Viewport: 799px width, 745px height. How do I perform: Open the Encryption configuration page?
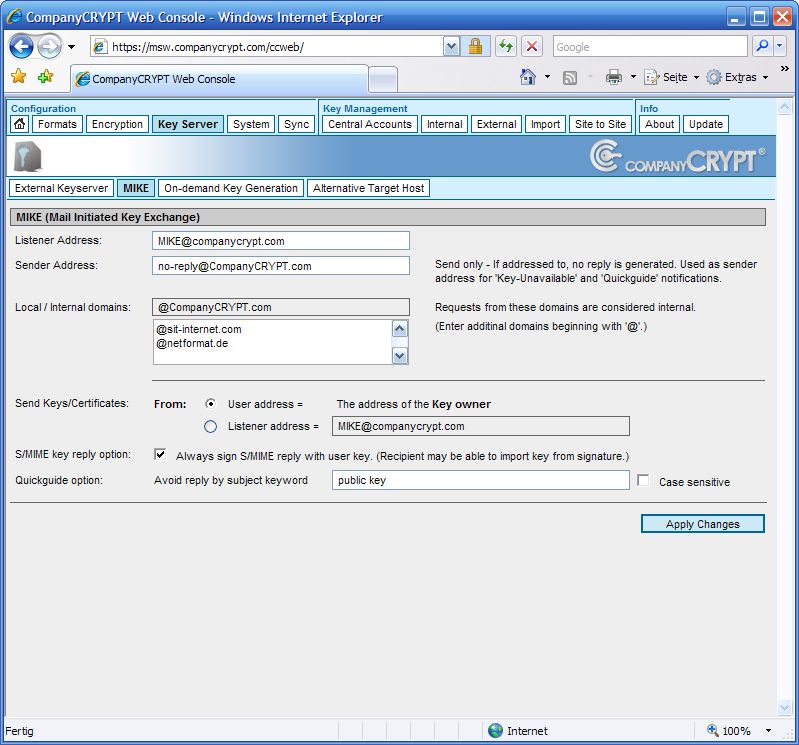[117, 124]
